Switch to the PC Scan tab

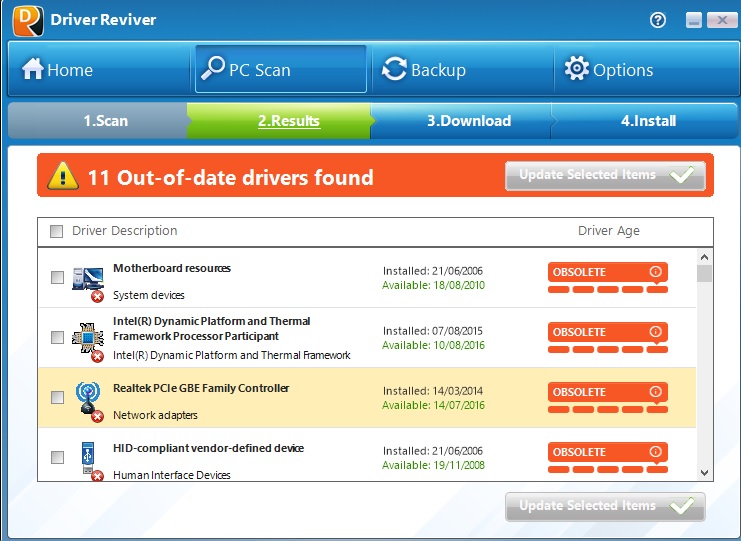(x=281, y=69)
